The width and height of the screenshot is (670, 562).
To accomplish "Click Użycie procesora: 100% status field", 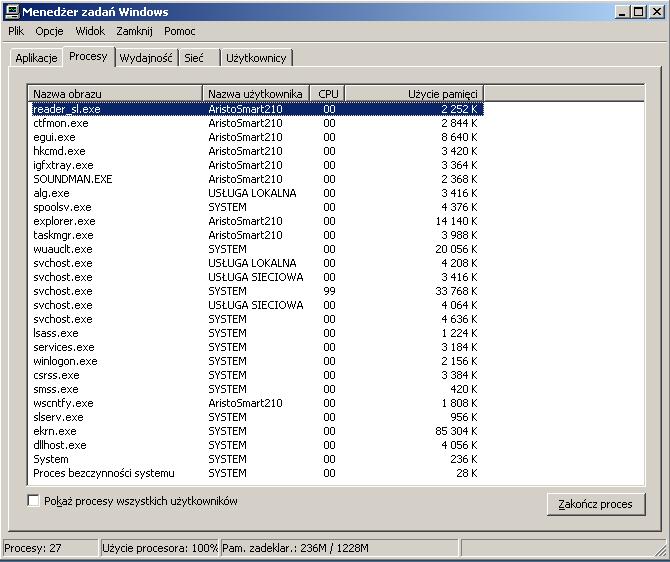I will pyautogui.click(x=160, y=548).
